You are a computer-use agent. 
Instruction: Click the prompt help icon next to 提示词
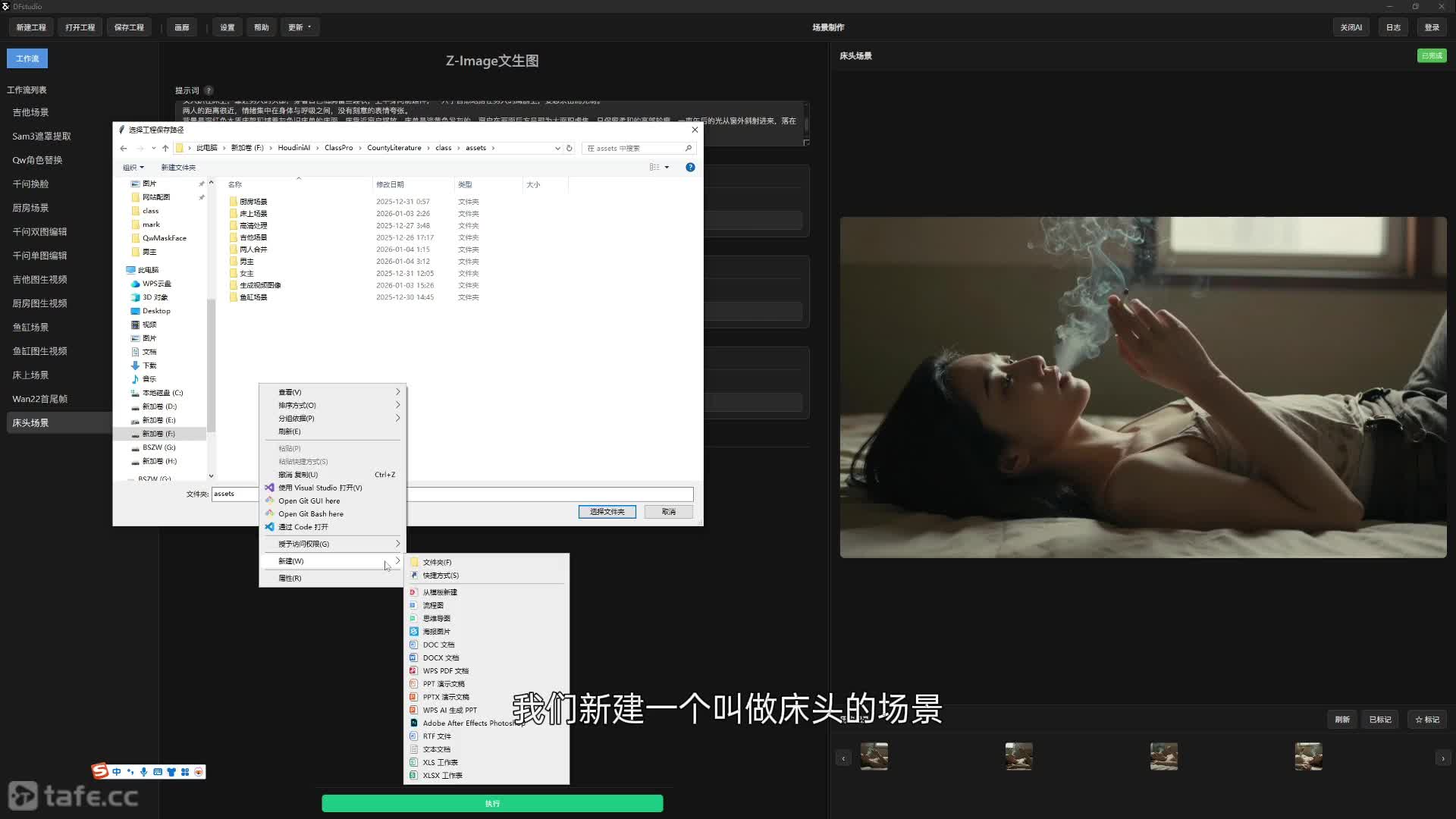tap(209, 90)
